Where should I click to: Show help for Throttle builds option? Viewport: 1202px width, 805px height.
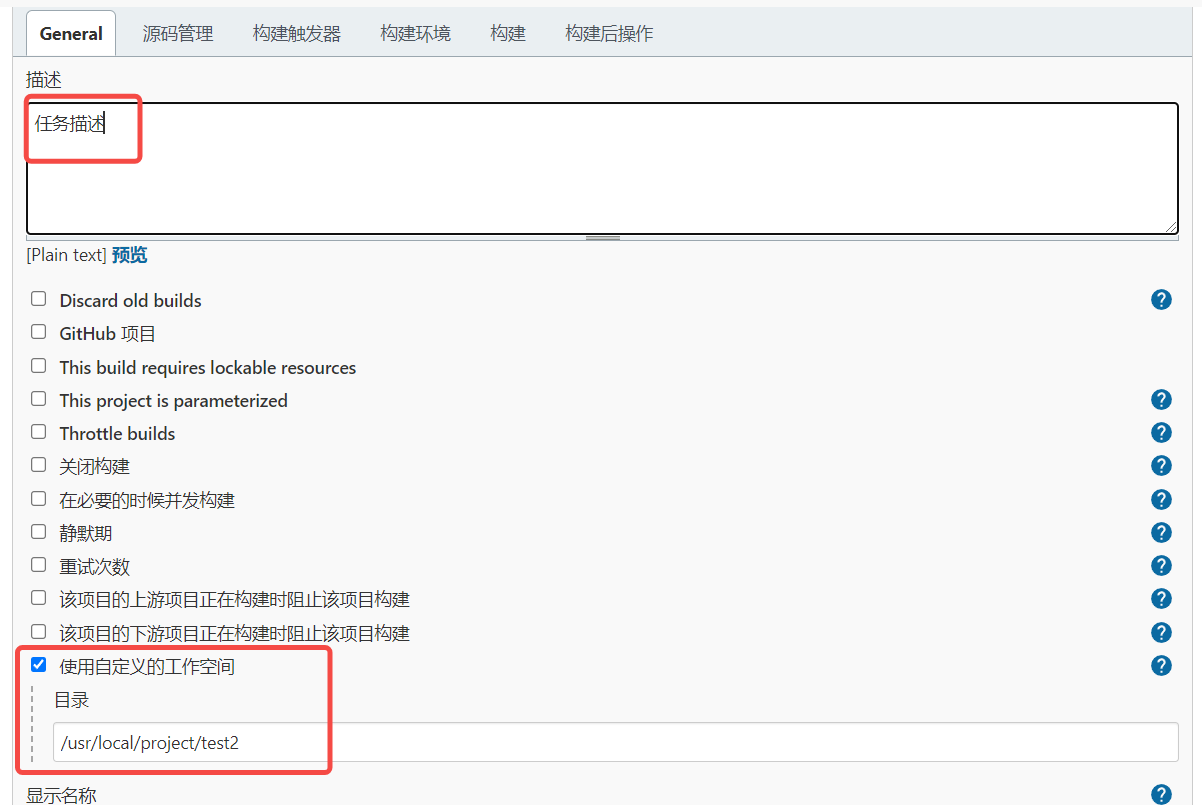pyautogui.click(x=1161, y=433)
